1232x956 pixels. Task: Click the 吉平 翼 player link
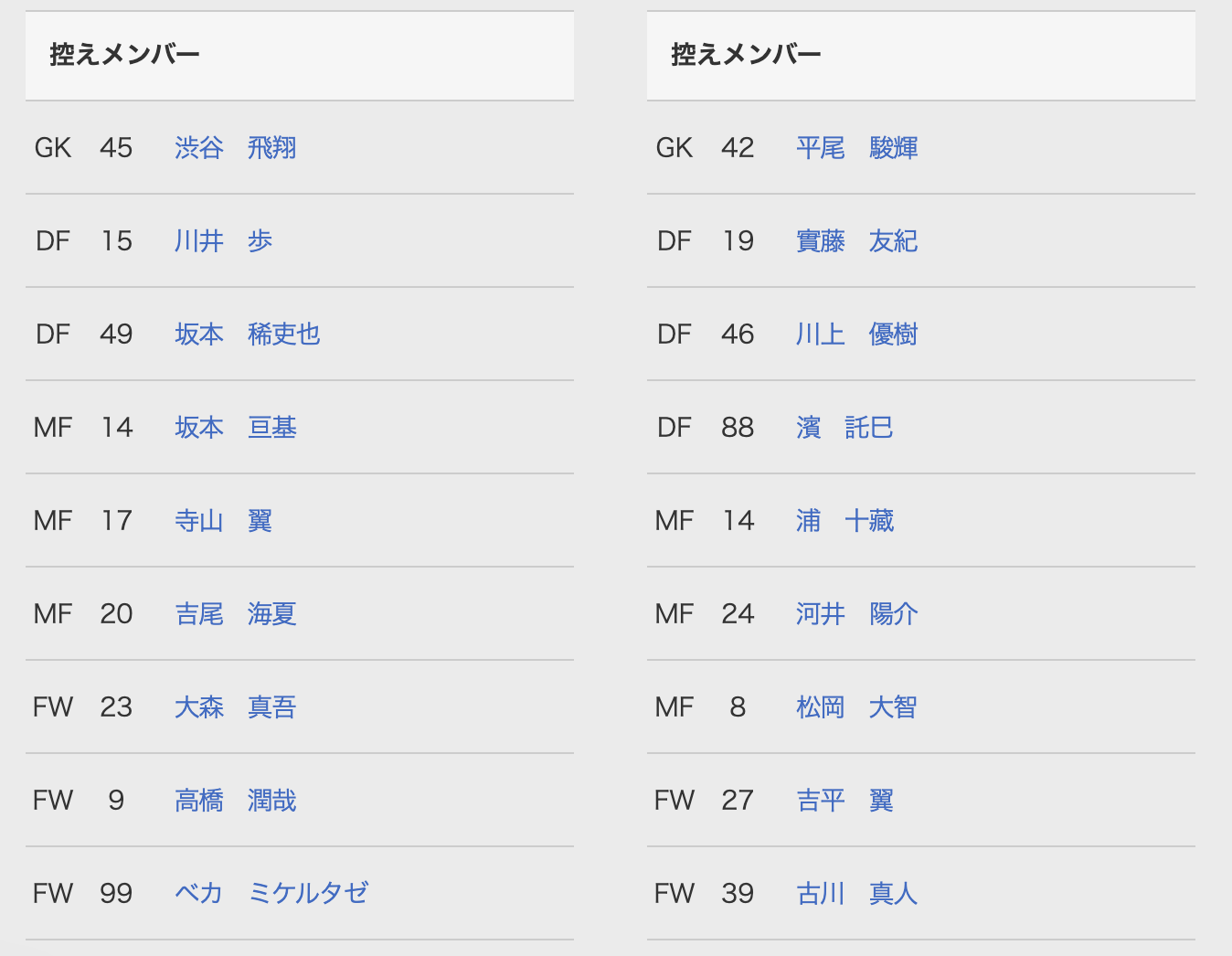point(845,800)
